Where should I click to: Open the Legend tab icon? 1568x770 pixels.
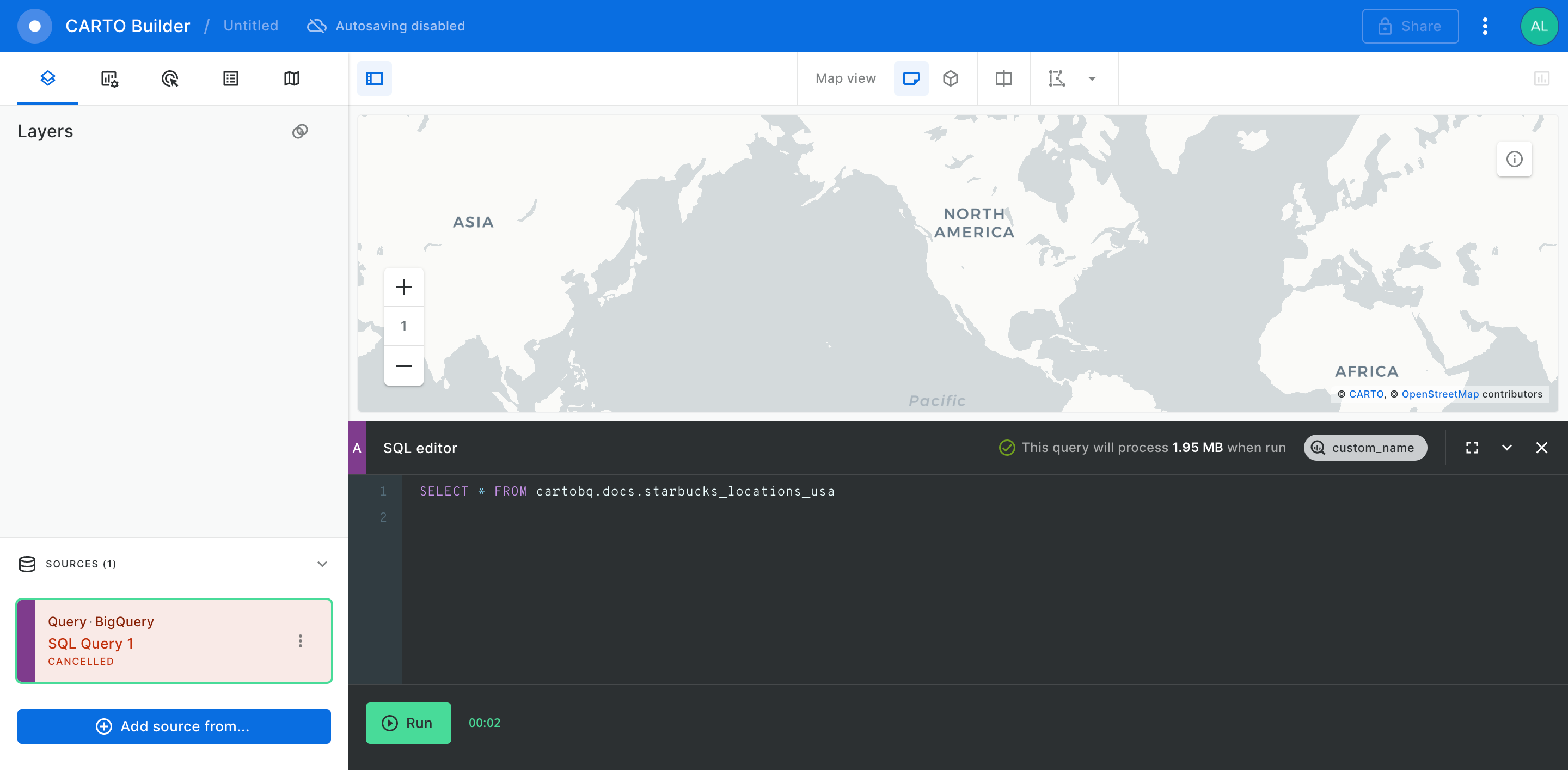tap(231, 78)
